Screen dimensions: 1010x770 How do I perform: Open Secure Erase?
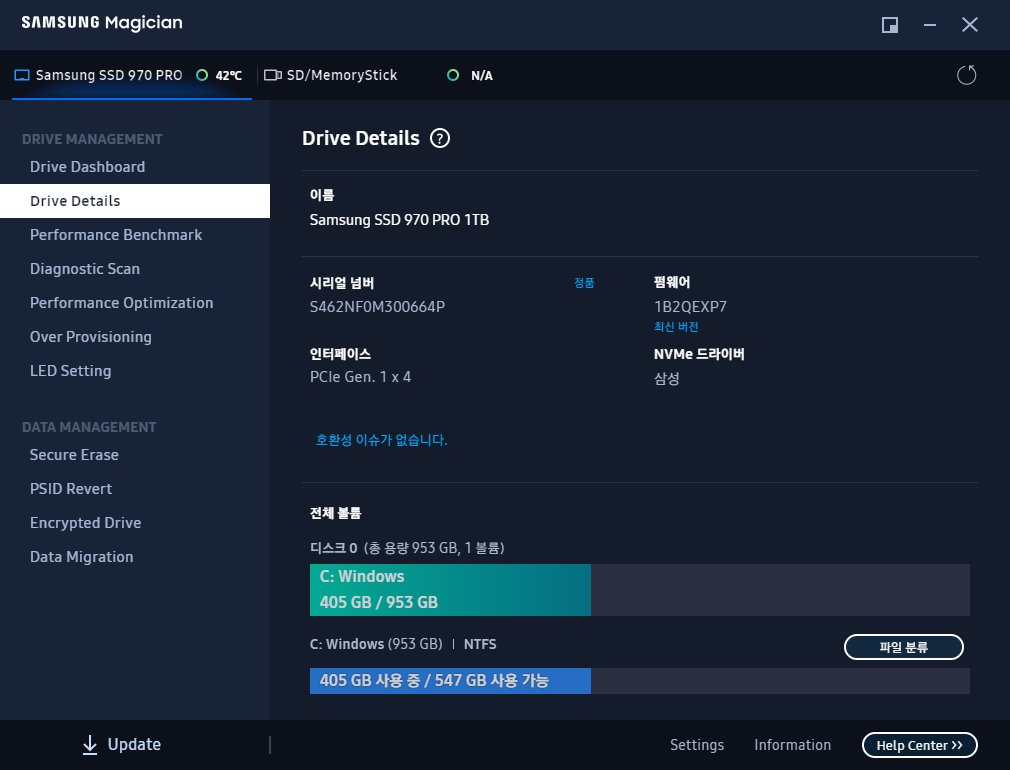pos(74,455)
